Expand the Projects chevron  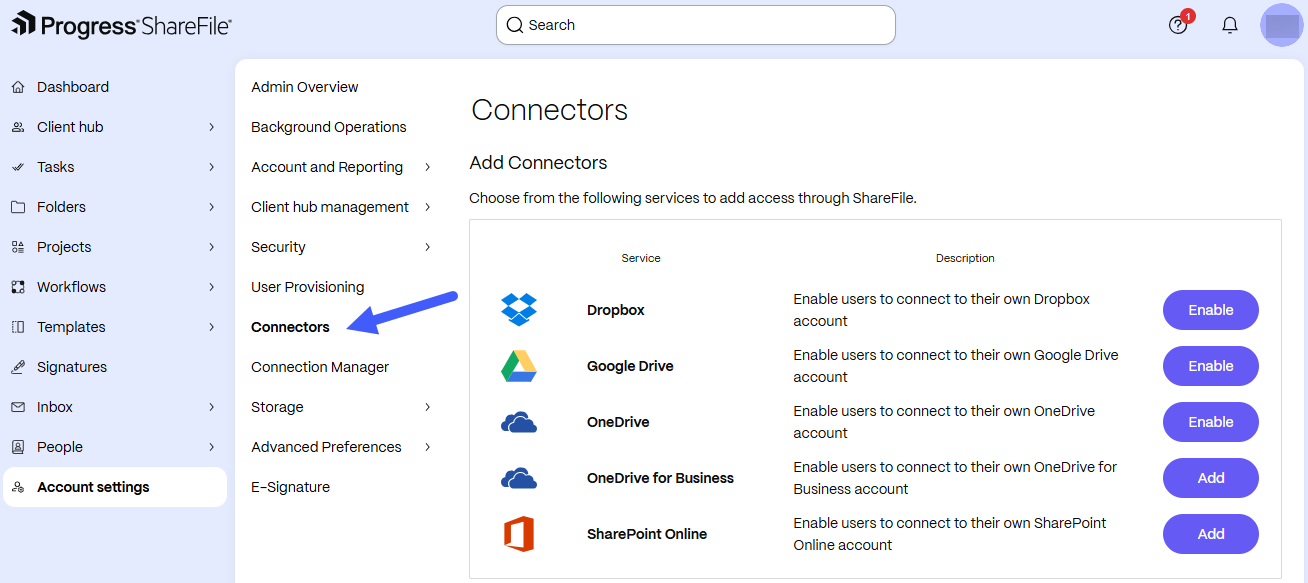[211, 247]
